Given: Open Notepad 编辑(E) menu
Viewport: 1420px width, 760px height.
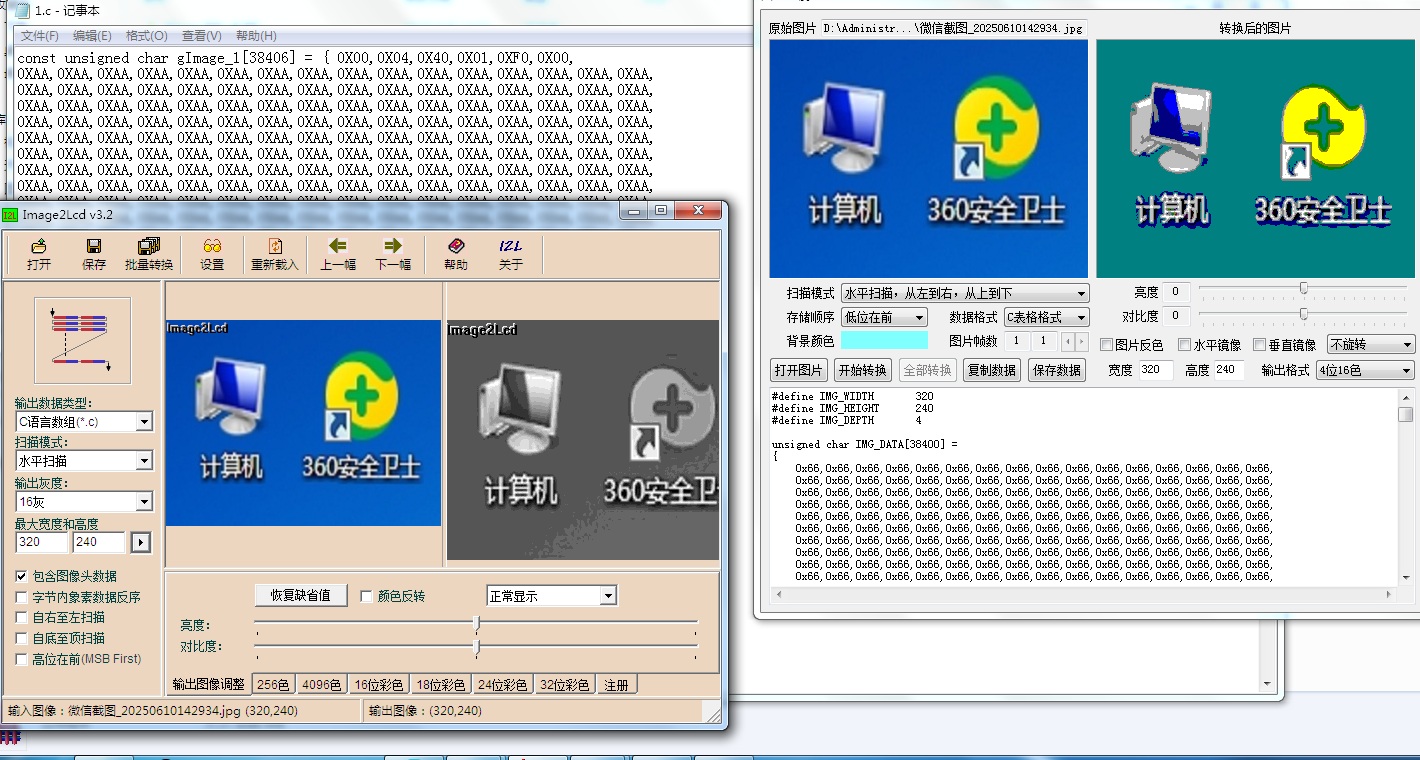Looking at the screenshot, I should pyautogui.click(x=92, y=36).
